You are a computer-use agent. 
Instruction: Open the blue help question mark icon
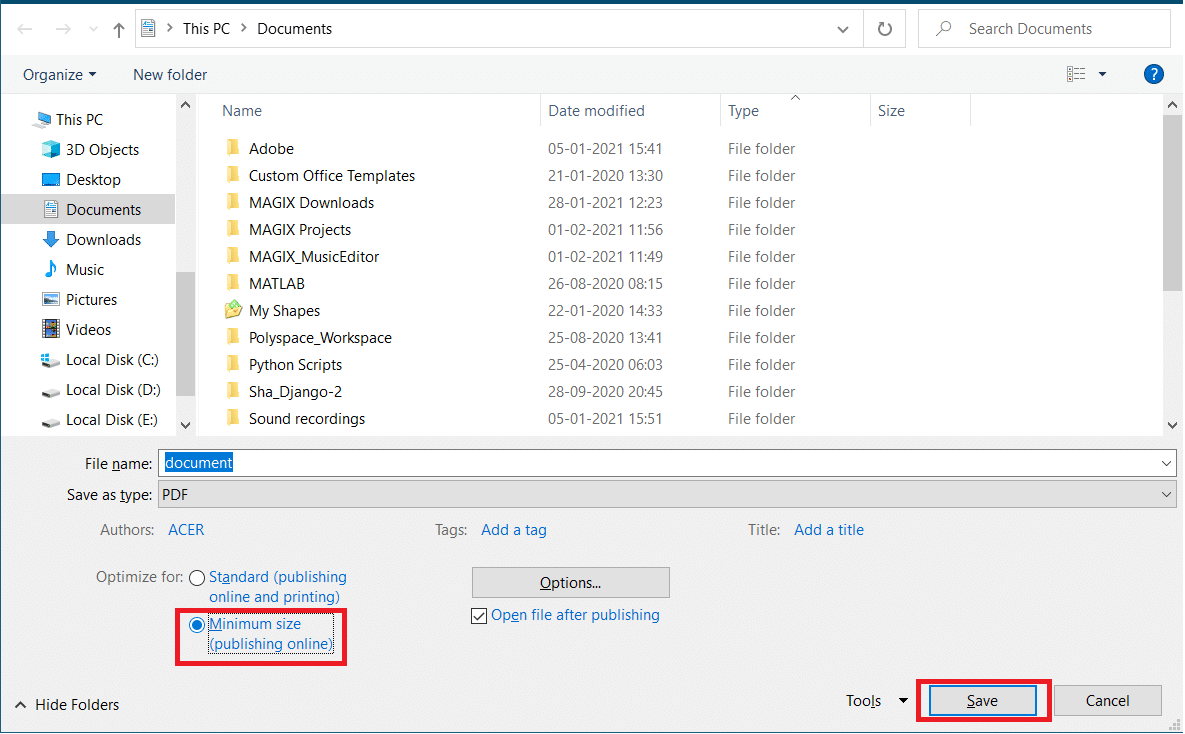[x=1153, y=74]
